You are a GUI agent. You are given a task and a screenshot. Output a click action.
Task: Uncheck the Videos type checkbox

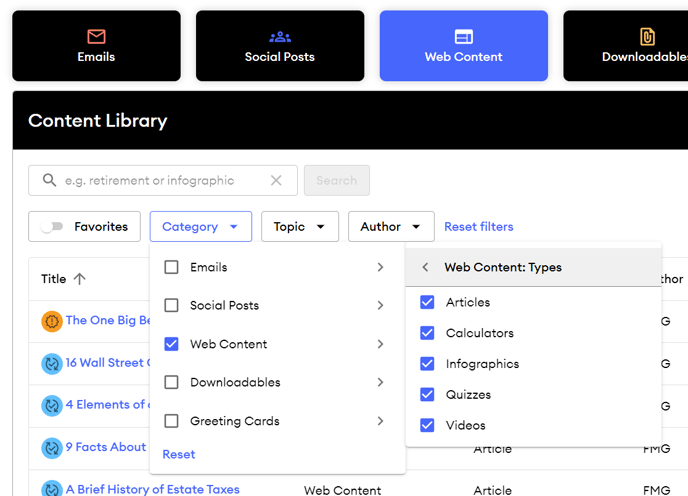coord(427,425)
